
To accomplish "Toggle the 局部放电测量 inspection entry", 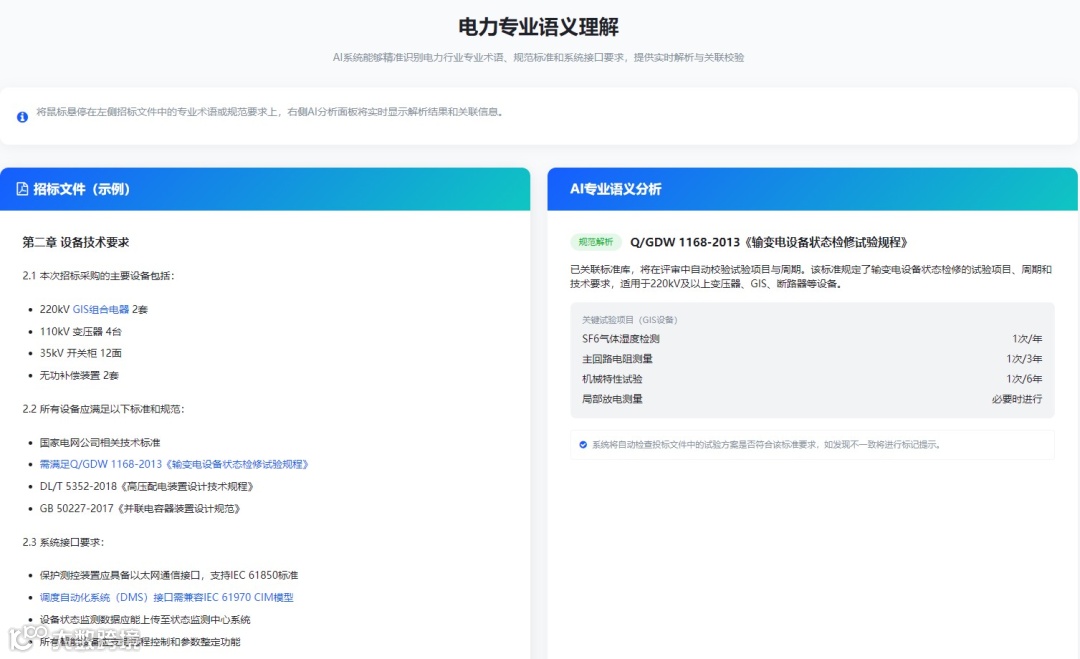I will click(x=810, y=398).
